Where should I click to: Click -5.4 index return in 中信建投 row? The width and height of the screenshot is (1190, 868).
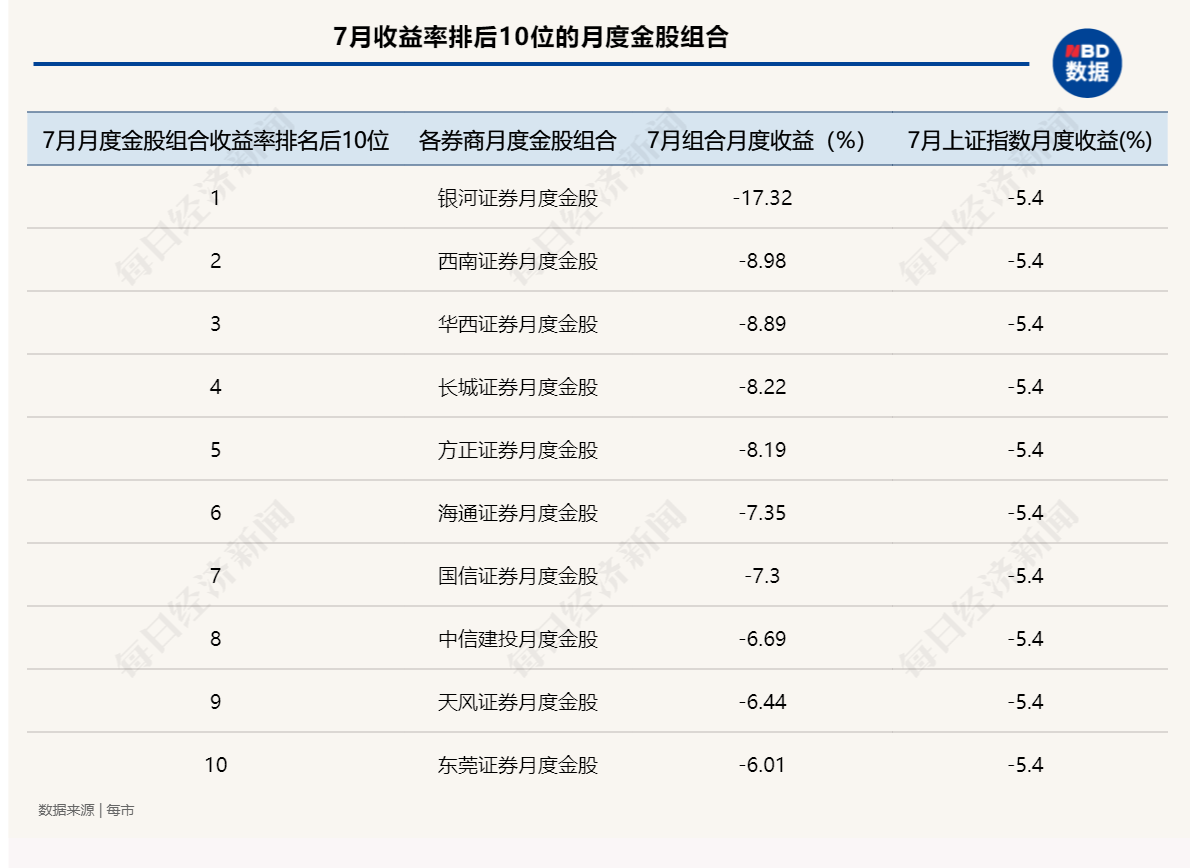(x=1025, y=639)
